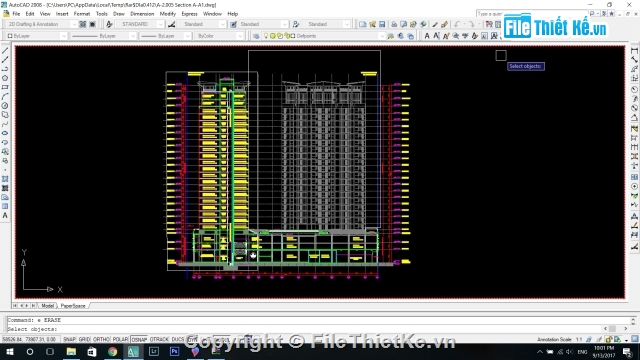Screen dimensions: 640x360
Task: Select the Multiline Text tool in draw toolbar
Action: tap(5, 216)
